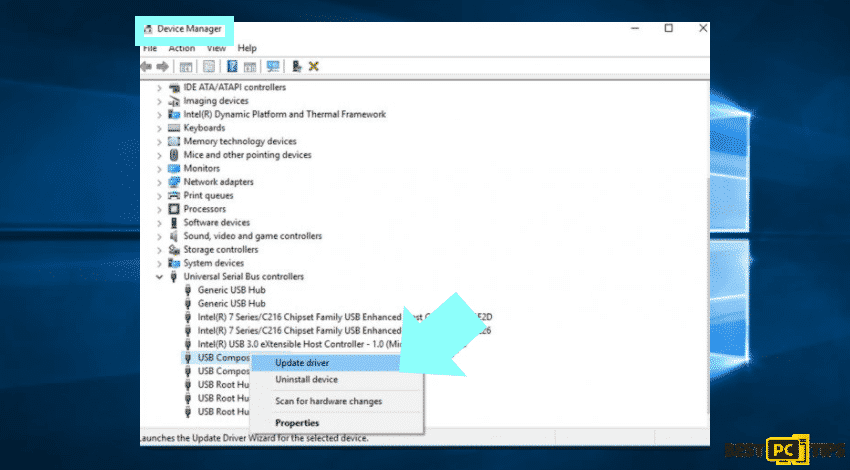This screenshot has height=470, width=850.
Task: Minimize the Device Manager window
Action: tap(636, 28)
